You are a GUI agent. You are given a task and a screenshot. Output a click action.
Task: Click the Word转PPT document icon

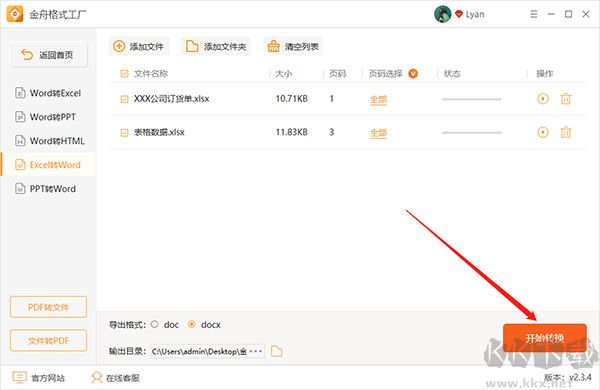[20, 117]
